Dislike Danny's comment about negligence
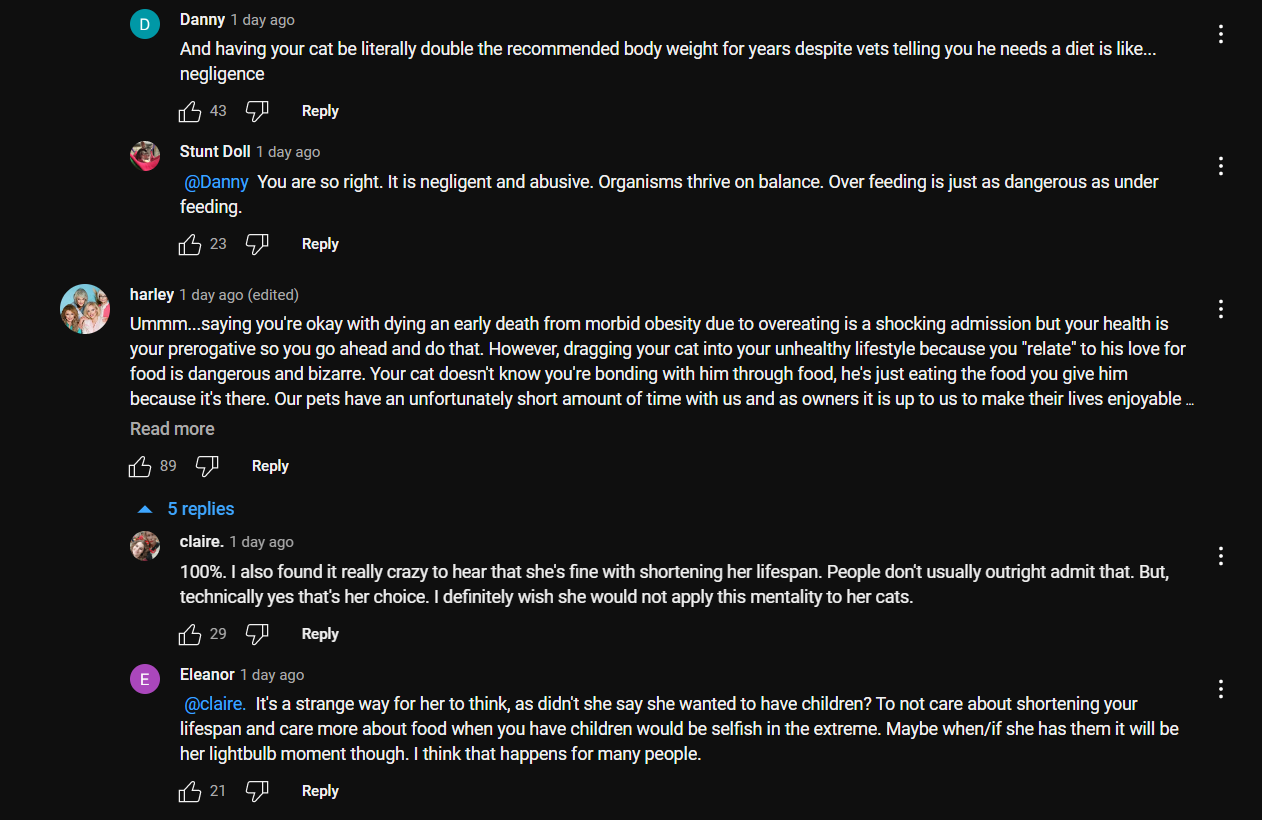 coord(257,111)
